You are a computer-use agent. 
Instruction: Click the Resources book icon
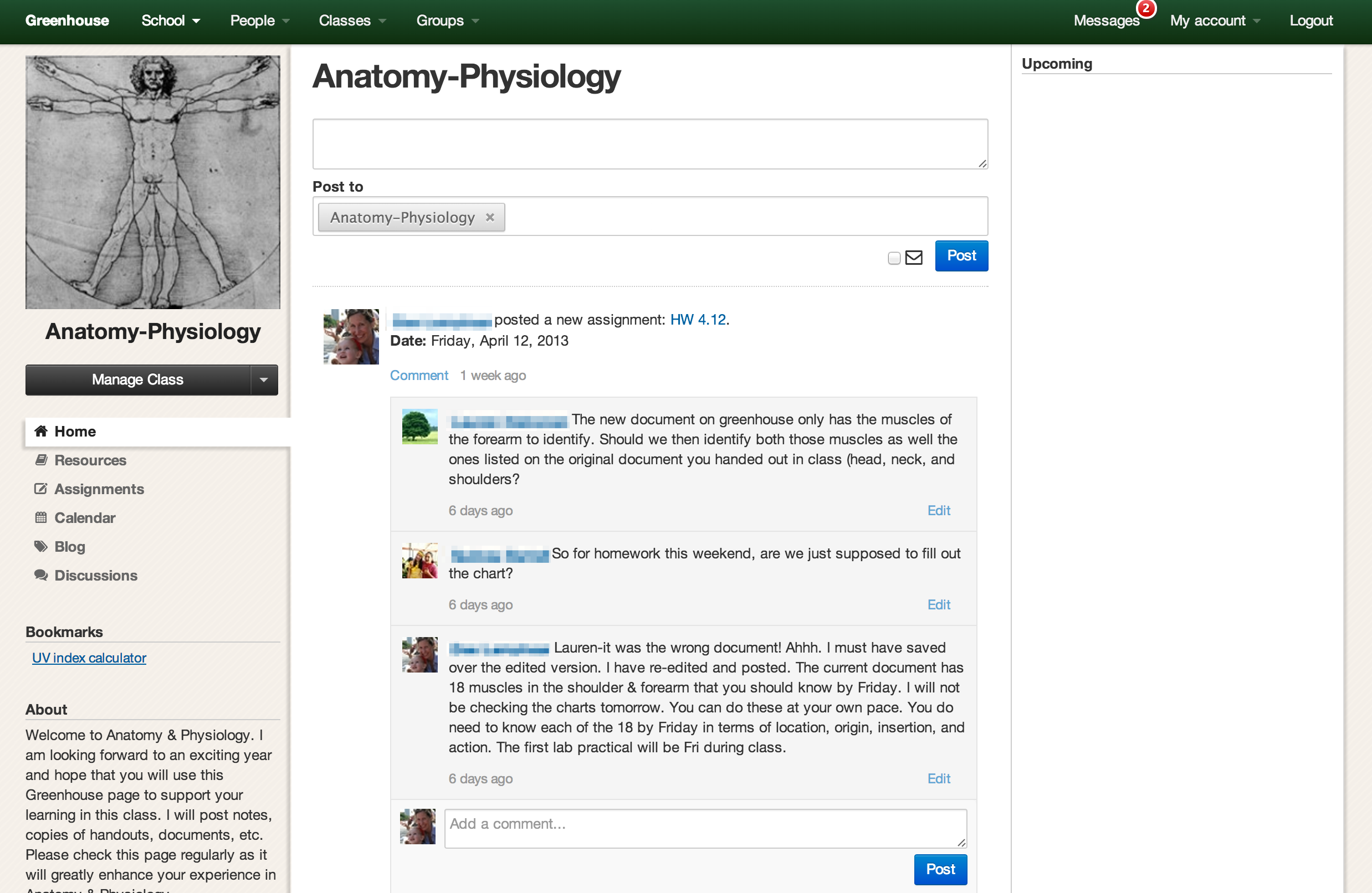[x=40, y=460]
